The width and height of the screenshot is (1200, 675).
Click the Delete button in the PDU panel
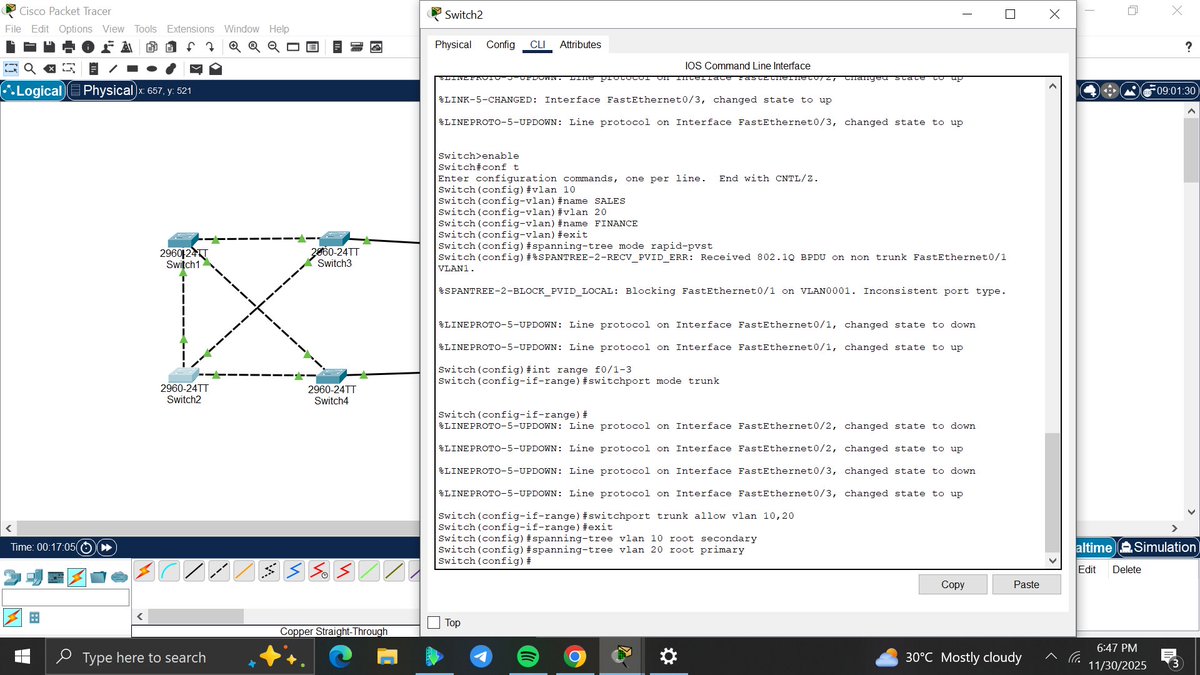1126,569
